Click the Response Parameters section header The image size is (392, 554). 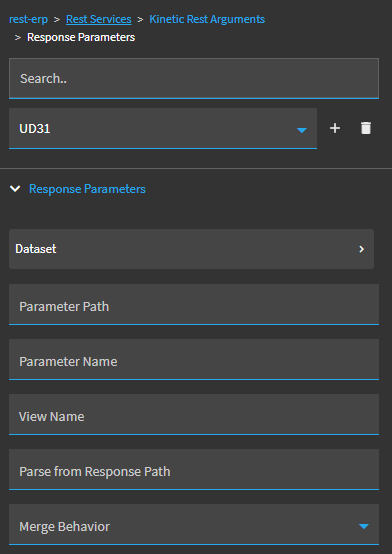(x=87, y=189)
